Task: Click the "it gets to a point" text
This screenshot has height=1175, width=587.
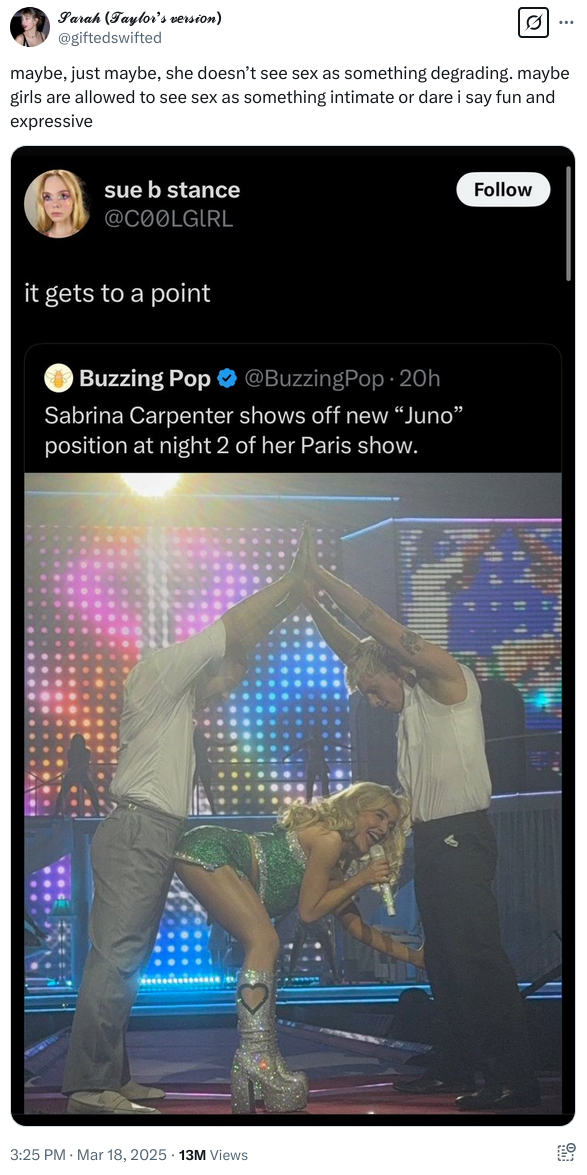Action: click(118, 293)
